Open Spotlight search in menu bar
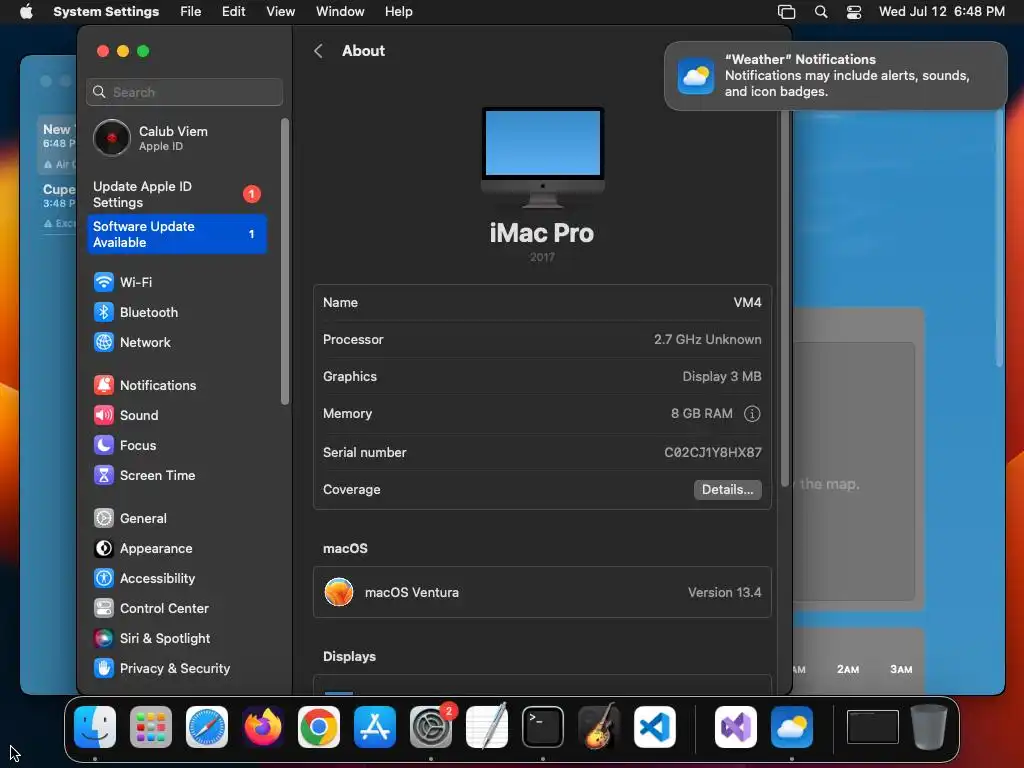1024x768 pixels. click(x=821, y=12)
